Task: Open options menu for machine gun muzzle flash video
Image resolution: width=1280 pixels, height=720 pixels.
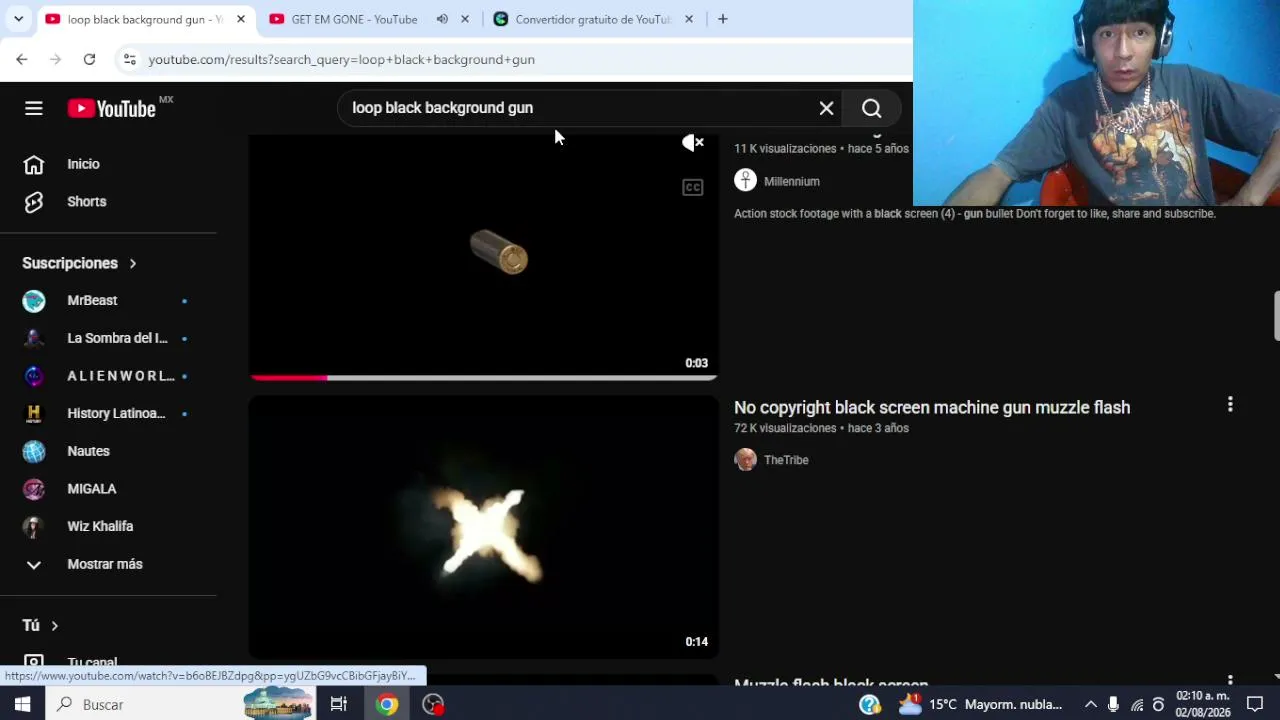Action: 1230,404
